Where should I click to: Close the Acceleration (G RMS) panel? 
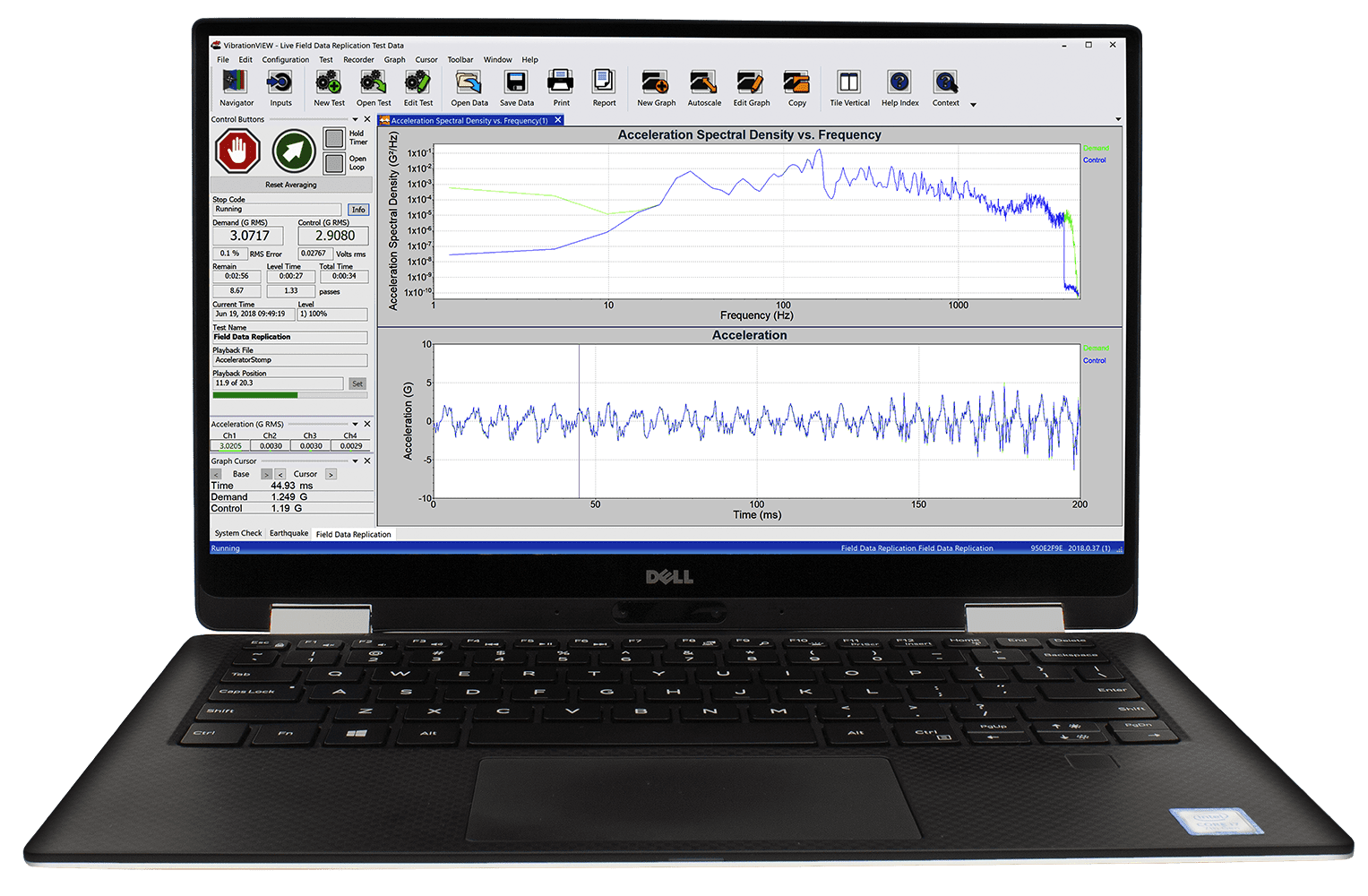point(367,424)
